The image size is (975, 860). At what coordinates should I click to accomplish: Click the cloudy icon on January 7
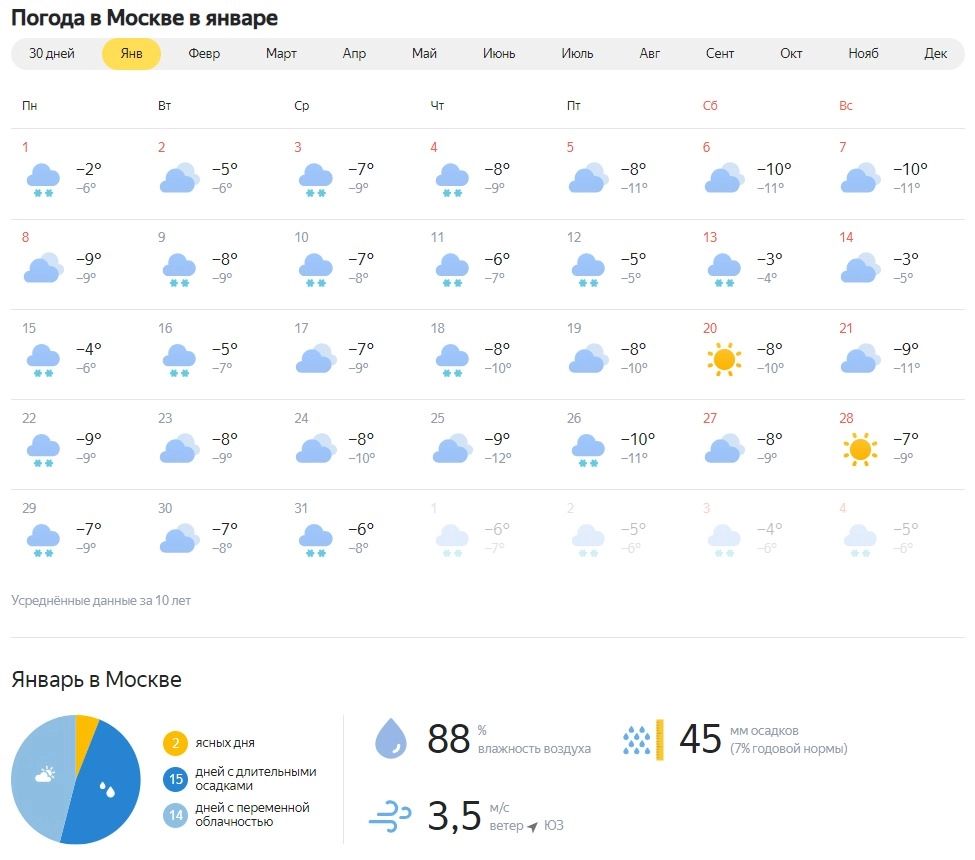[x=859, y=178]
